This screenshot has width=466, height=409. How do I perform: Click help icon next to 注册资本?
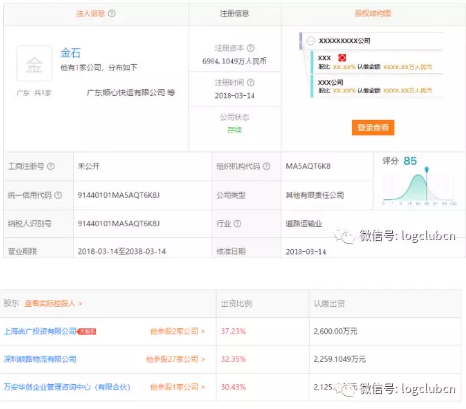coord(251,48)
